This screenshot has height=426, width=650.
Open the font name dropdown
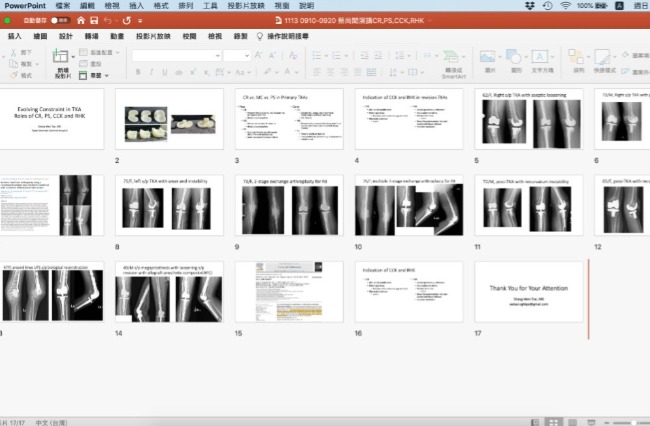175,56
